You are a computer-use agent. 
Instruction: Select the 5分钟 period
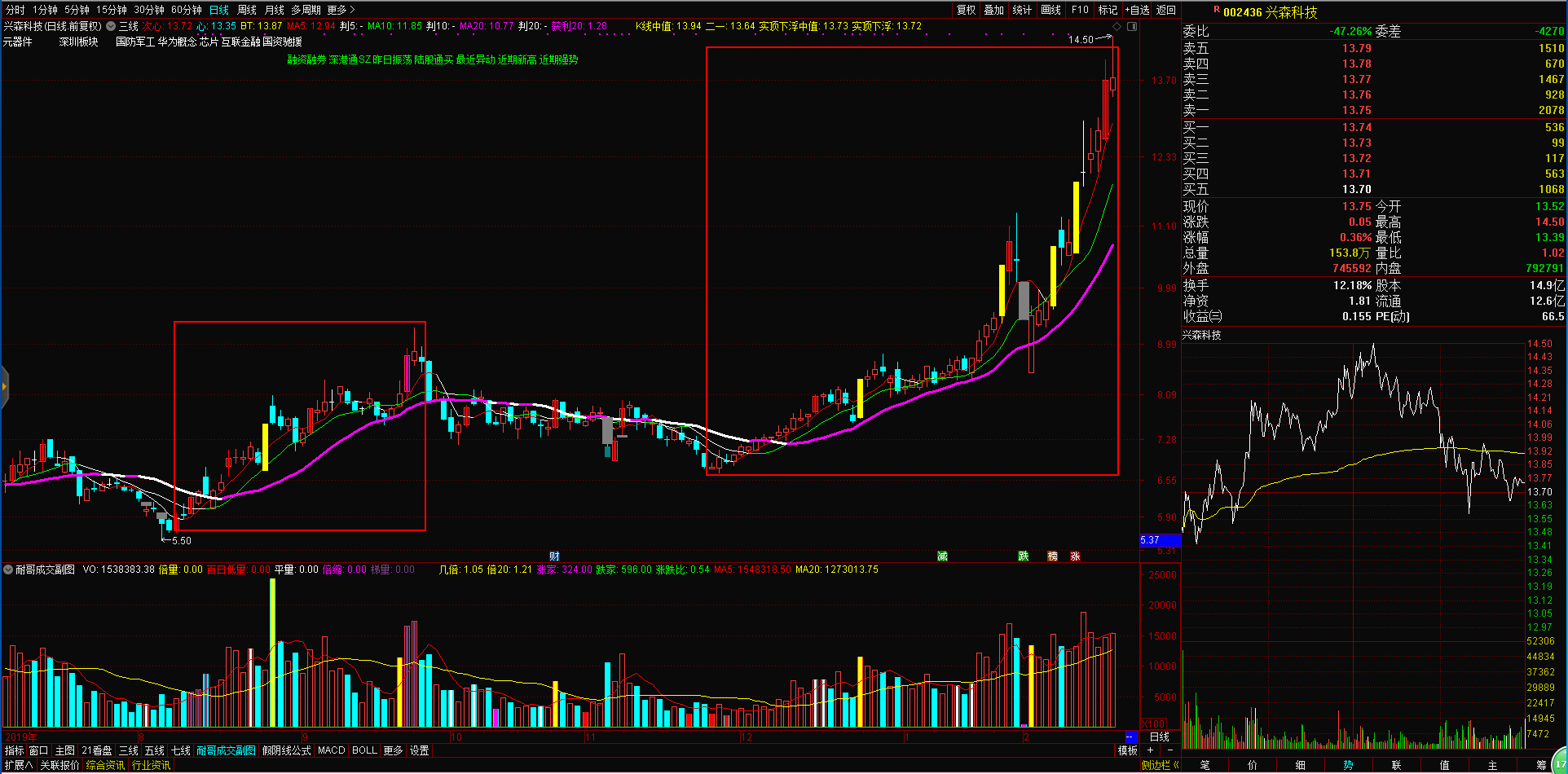pos(77,10)
